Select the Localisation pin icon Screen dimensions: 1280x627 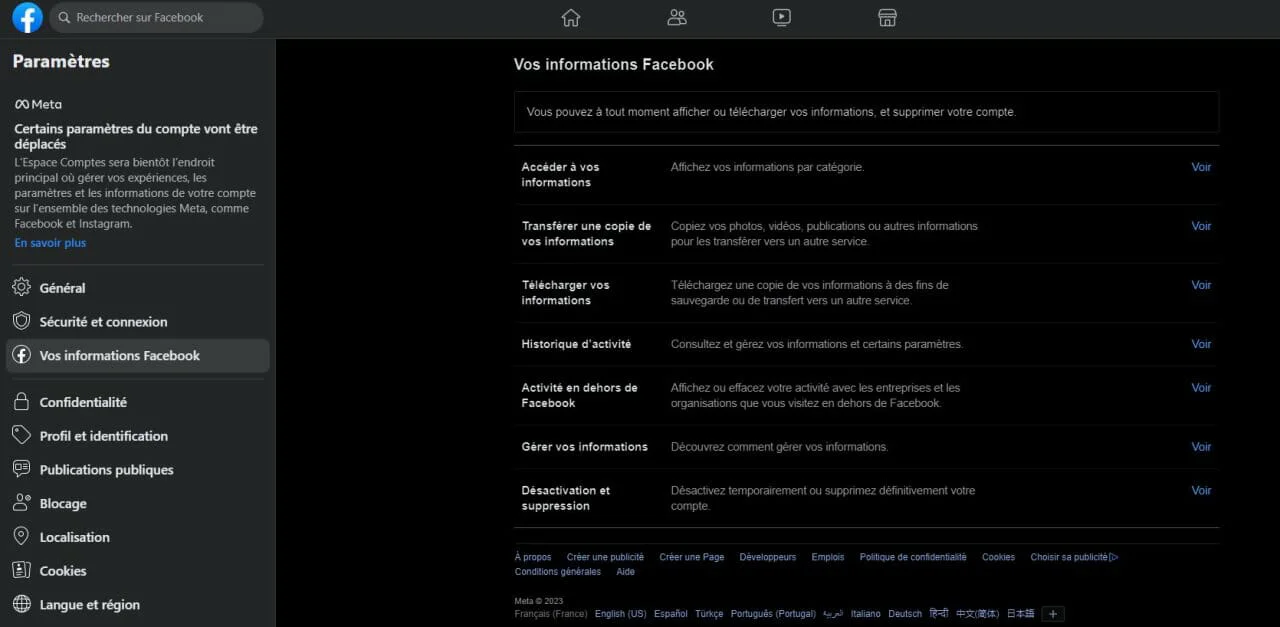(20, 537)
